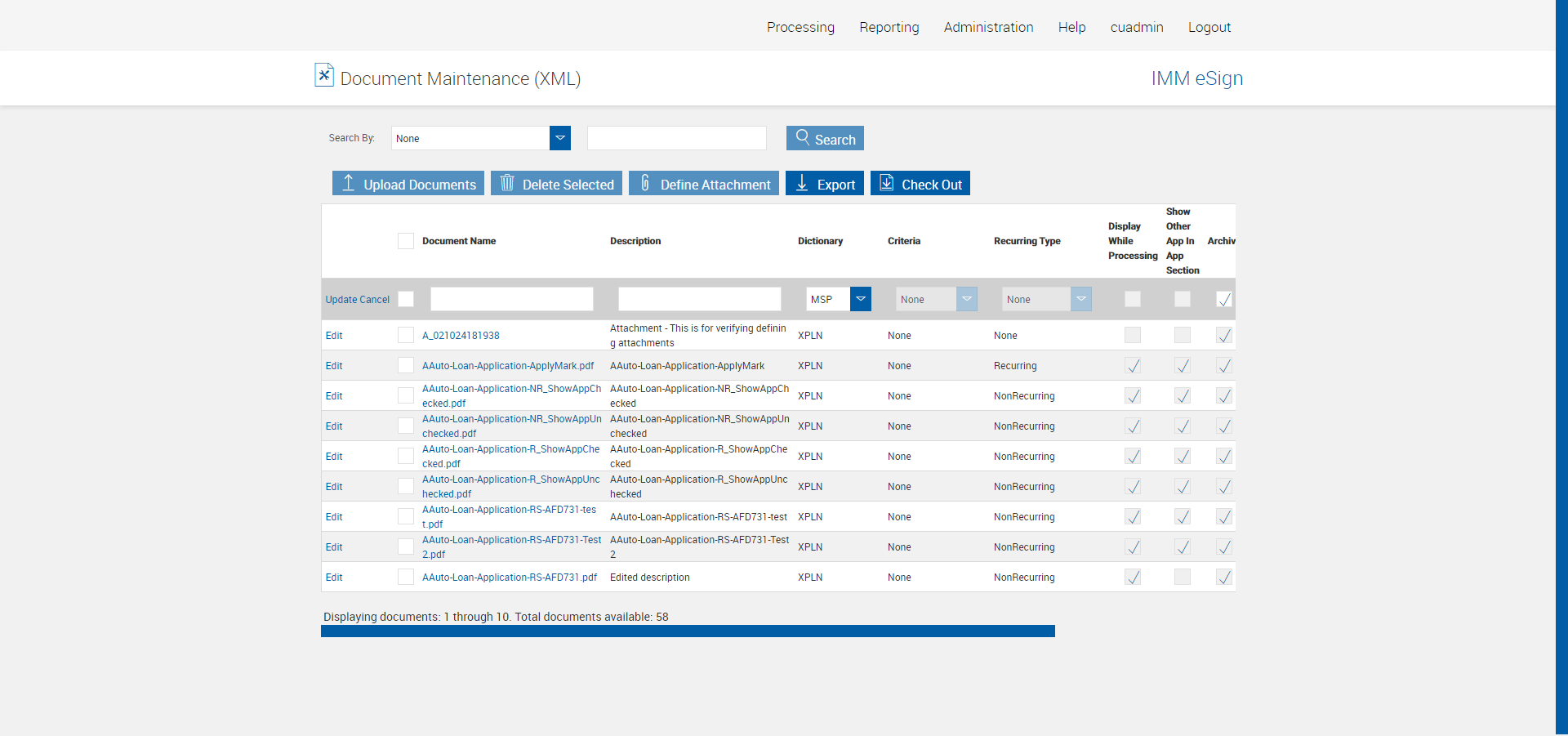This screenshot has width=1568, height=736.
Task: Click the paperclip icon on Define Attachment
Action: click(645, 183)
